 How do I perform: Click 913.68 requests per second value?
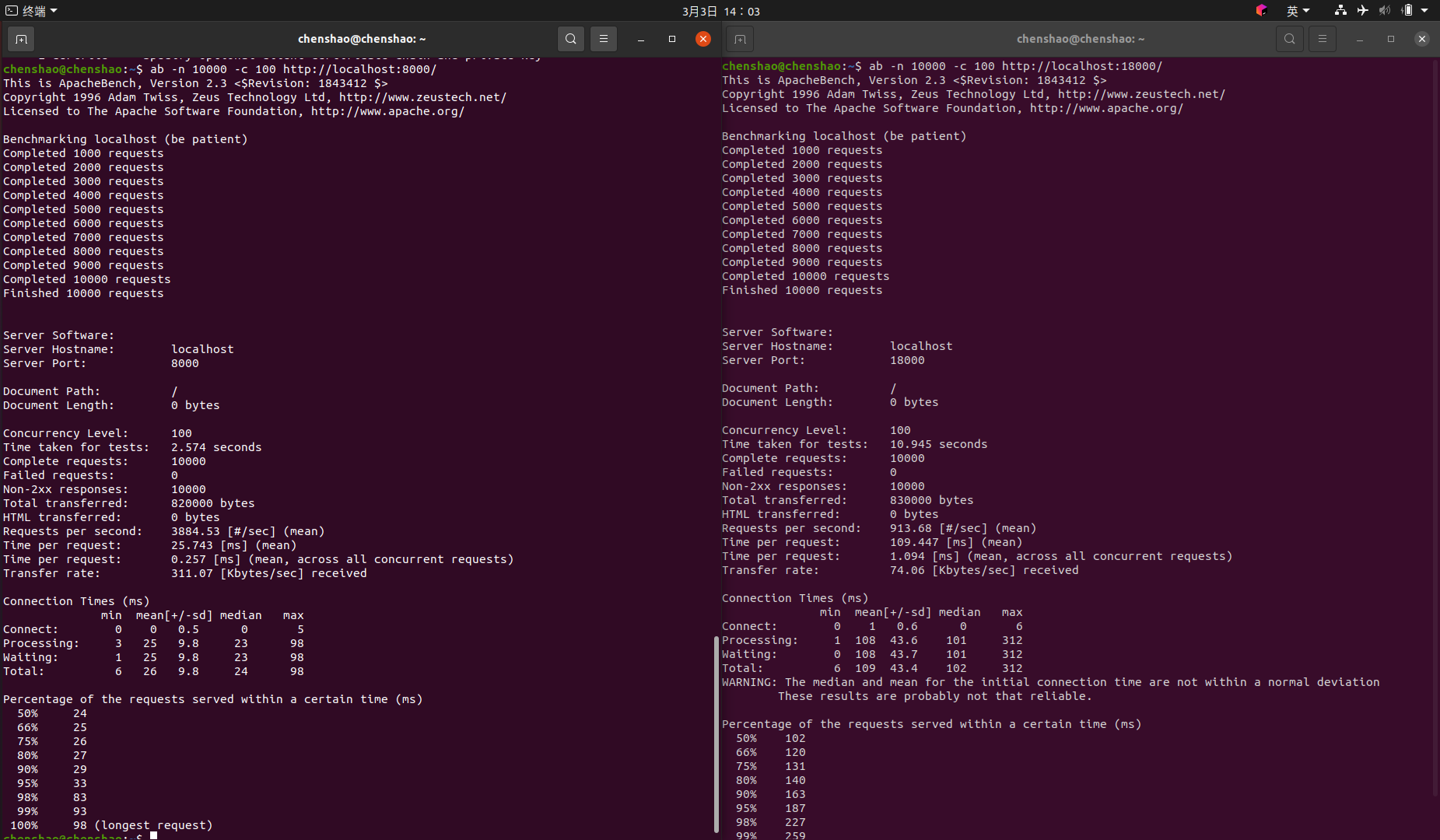click(x=911, y=528)
